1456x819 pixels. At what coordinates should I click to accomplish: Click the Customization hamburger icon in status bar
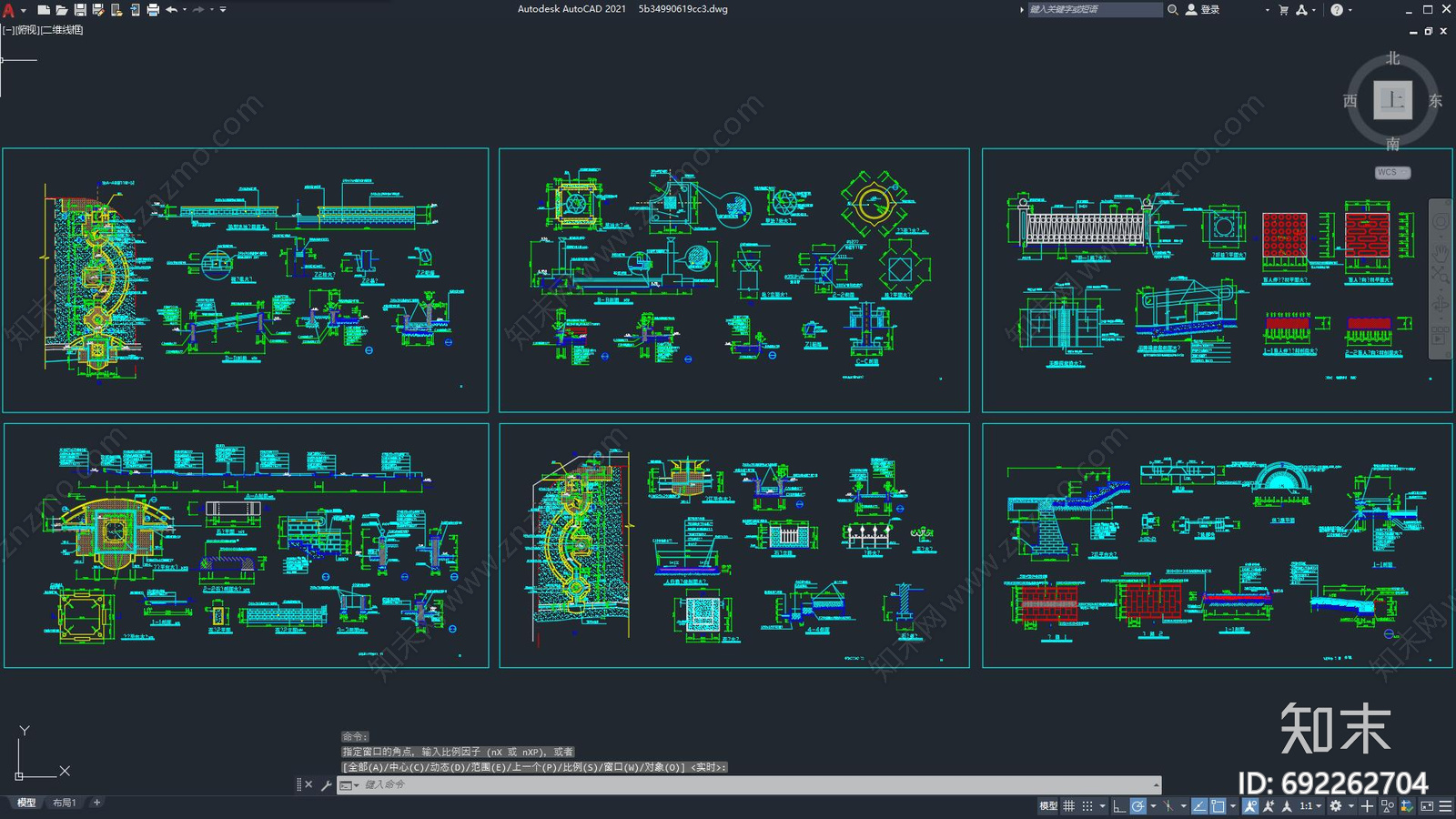point(1445,806)
